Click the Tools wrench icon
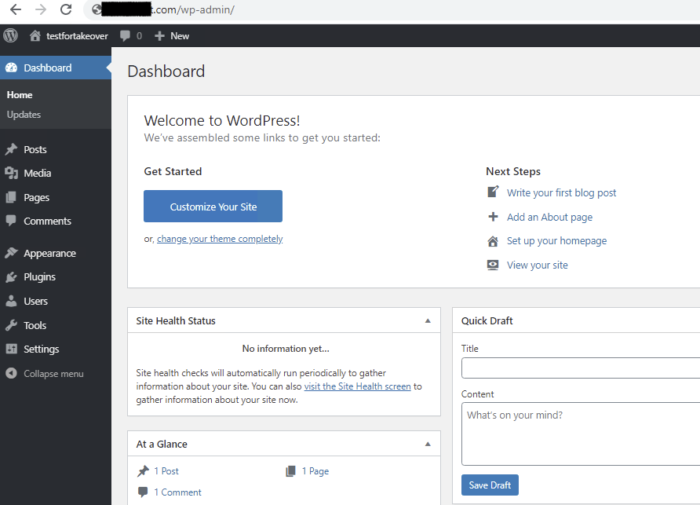Viewport: 700px width, 505px height. [11, 325]
